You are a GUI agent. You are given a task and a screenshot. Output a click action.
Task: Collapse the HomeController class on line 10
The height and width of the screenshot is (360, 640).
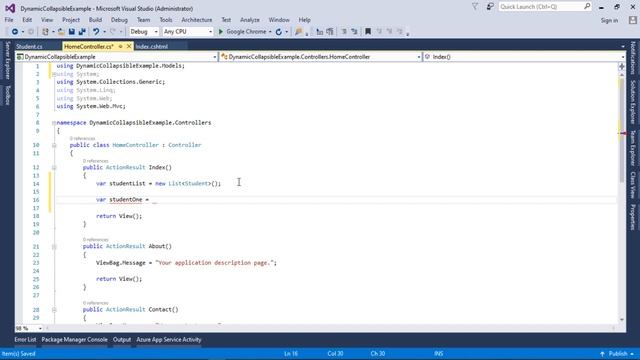coord(54,145)
